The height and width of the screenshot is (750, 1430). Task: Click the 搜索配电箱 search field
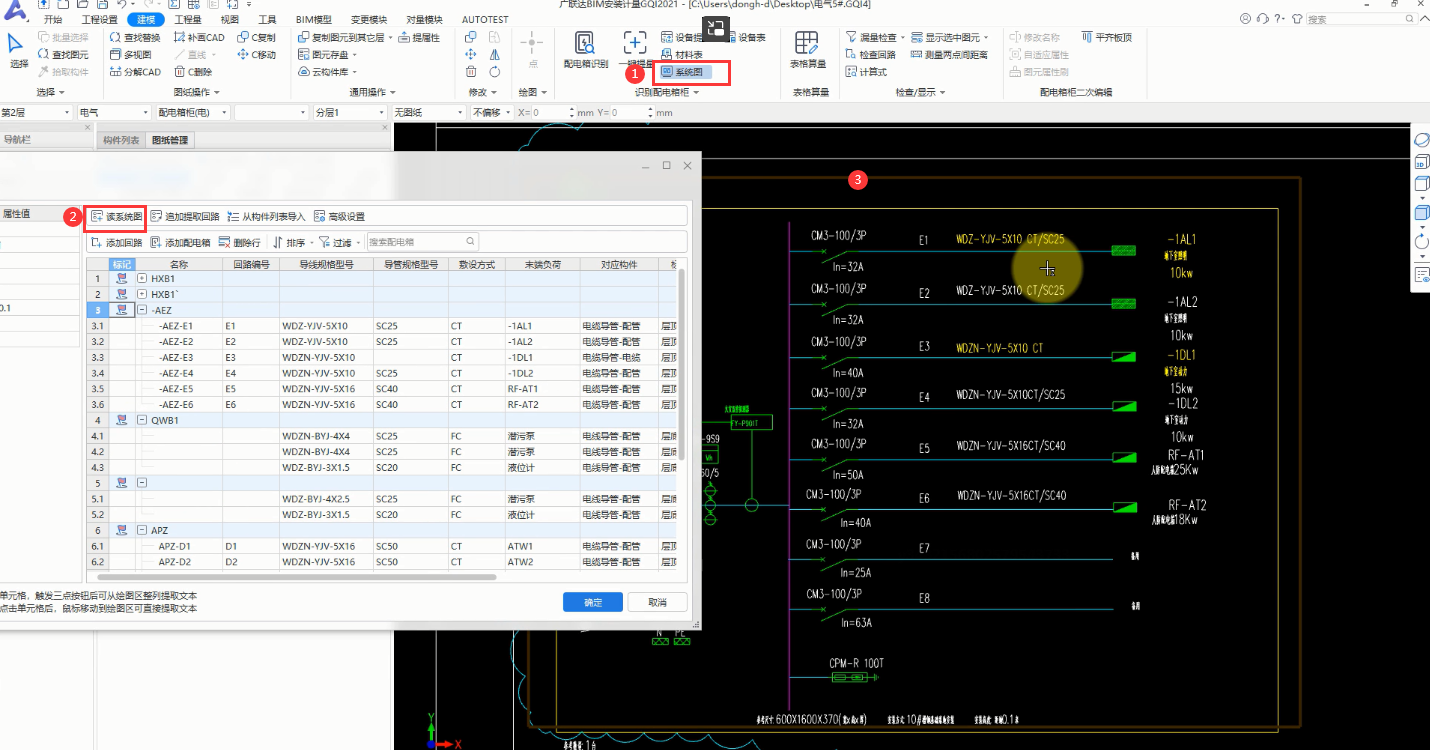[422, 242]
